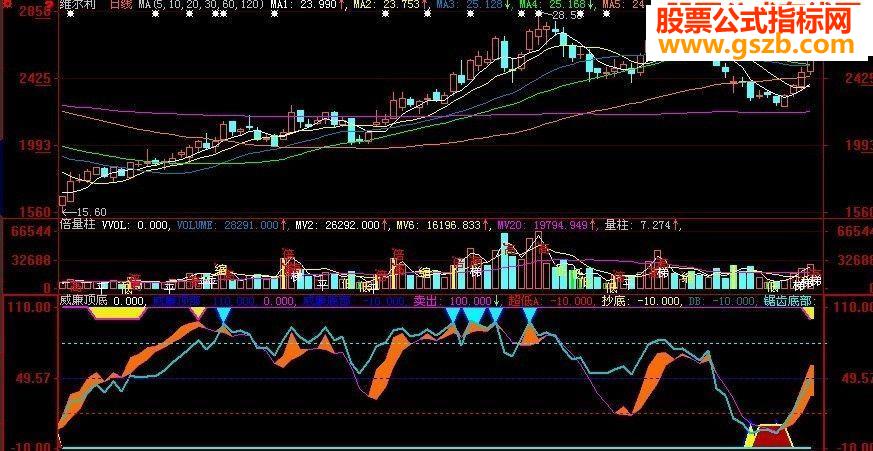Click the MV2: 26292.000 readout
Viewport: 873px width, 451px height.
pos(337,225)
